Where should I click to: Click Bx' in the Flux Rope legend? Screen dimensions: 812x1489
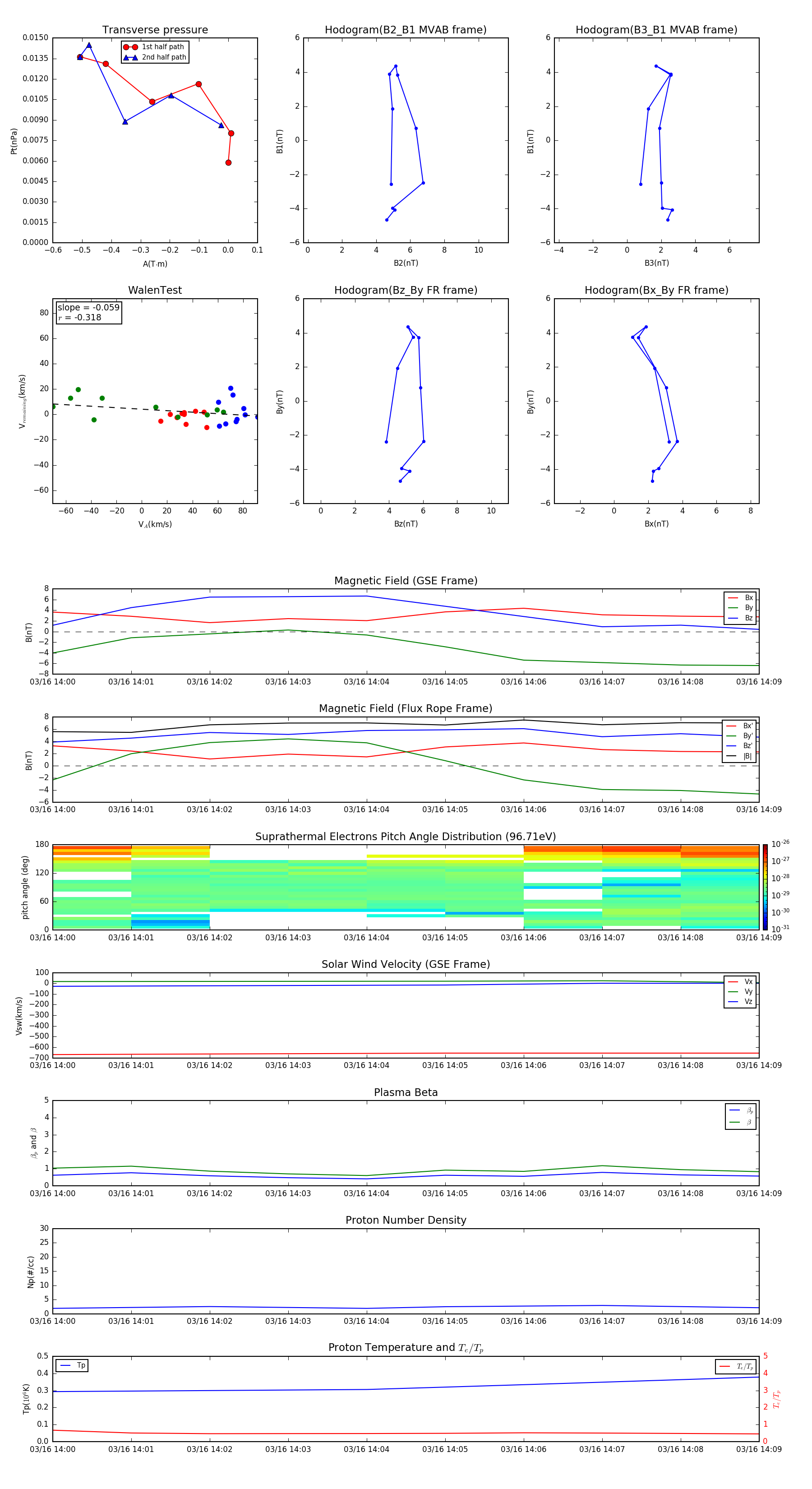pyautogui.click(x=739, y=726)
